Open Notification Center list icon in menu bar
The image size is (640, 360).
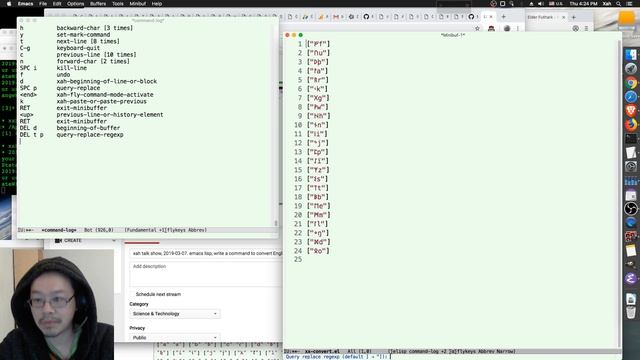(x=630, y=4)
